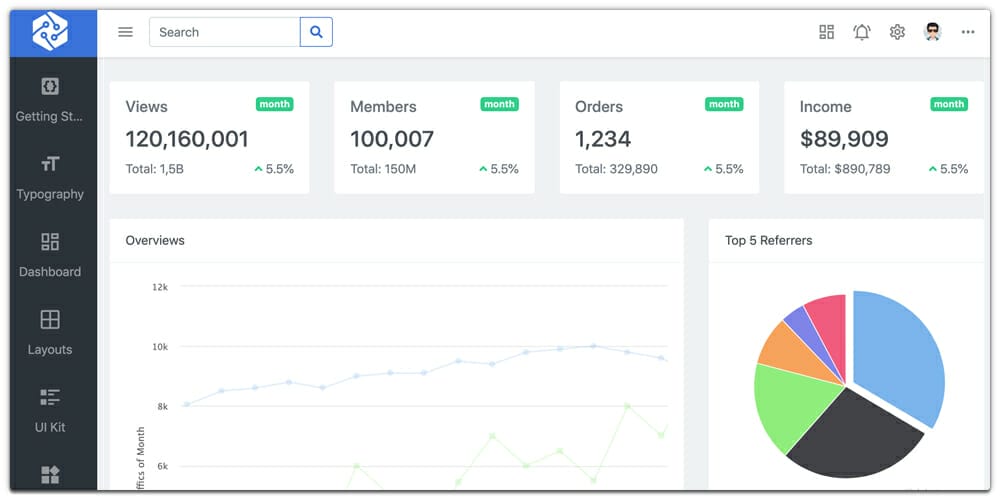Expand the UI Kit sidebar section

[x=50, y=410]
